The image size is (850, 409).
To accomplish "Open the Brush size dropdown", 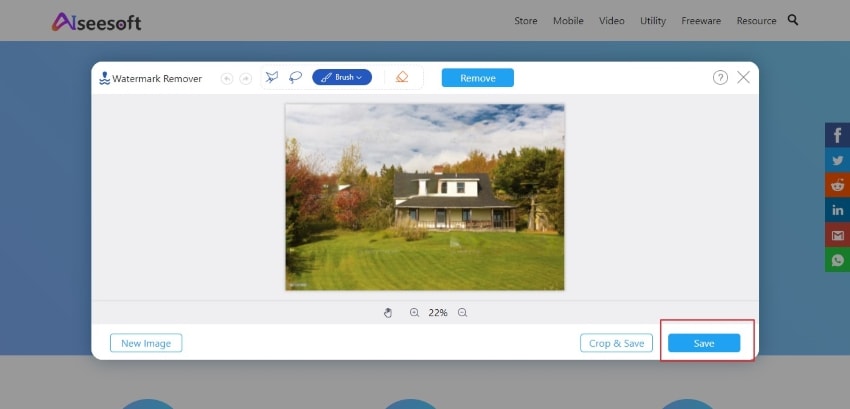I will (342, 77).
